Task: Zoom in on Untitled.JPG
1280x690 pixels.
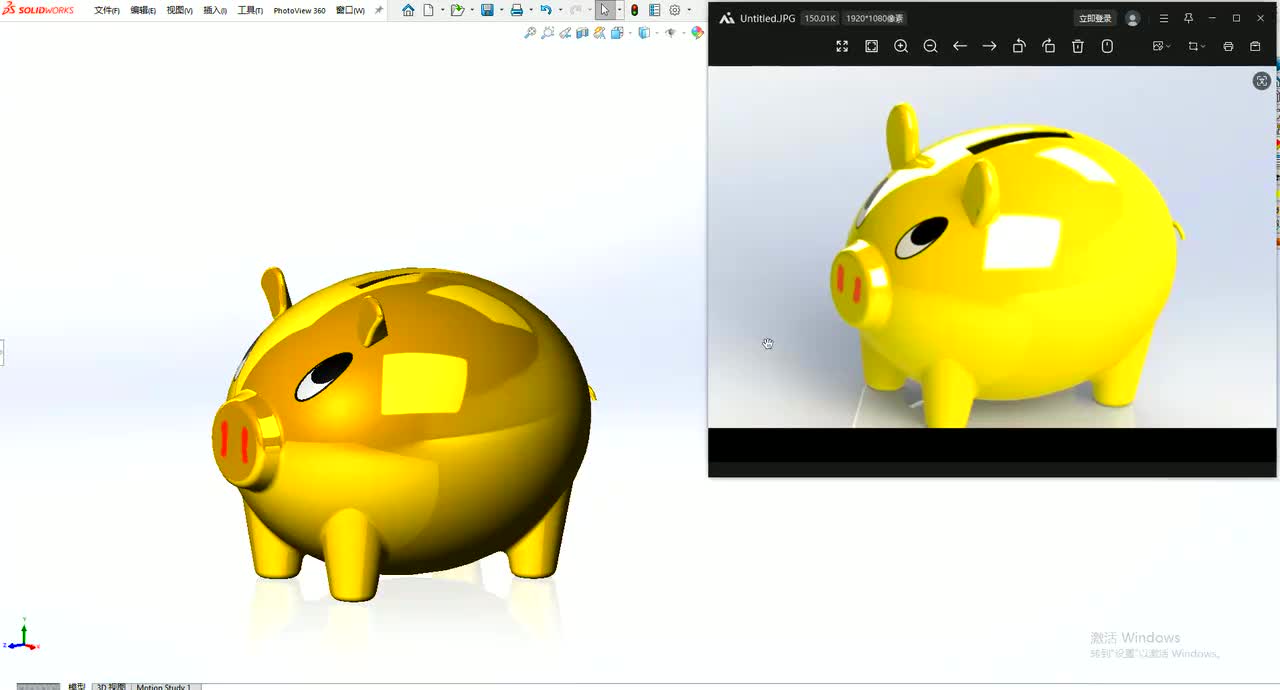Action: click(901, 46)
